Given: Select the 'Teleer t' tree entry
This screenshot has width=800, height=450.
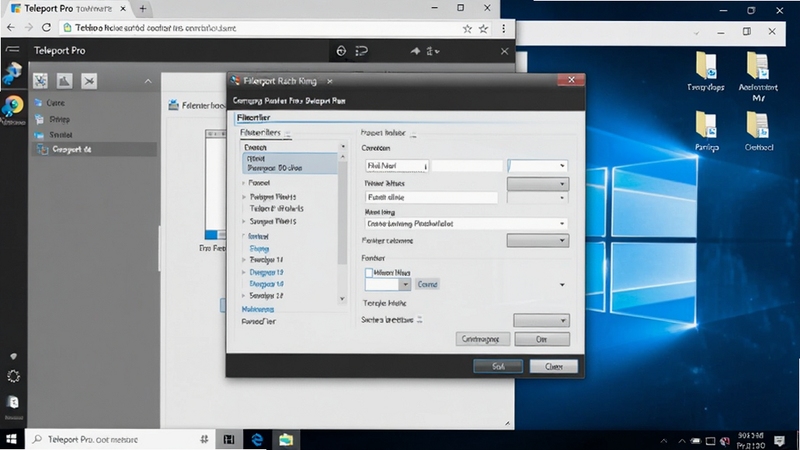Looking at the screenshot, I should [276, 209].
